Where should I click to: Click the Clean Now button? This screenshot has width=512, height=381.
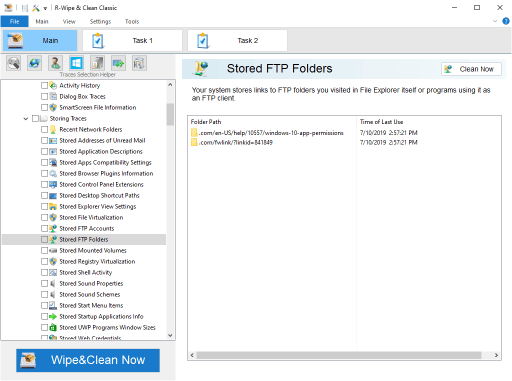coord(471,69)
